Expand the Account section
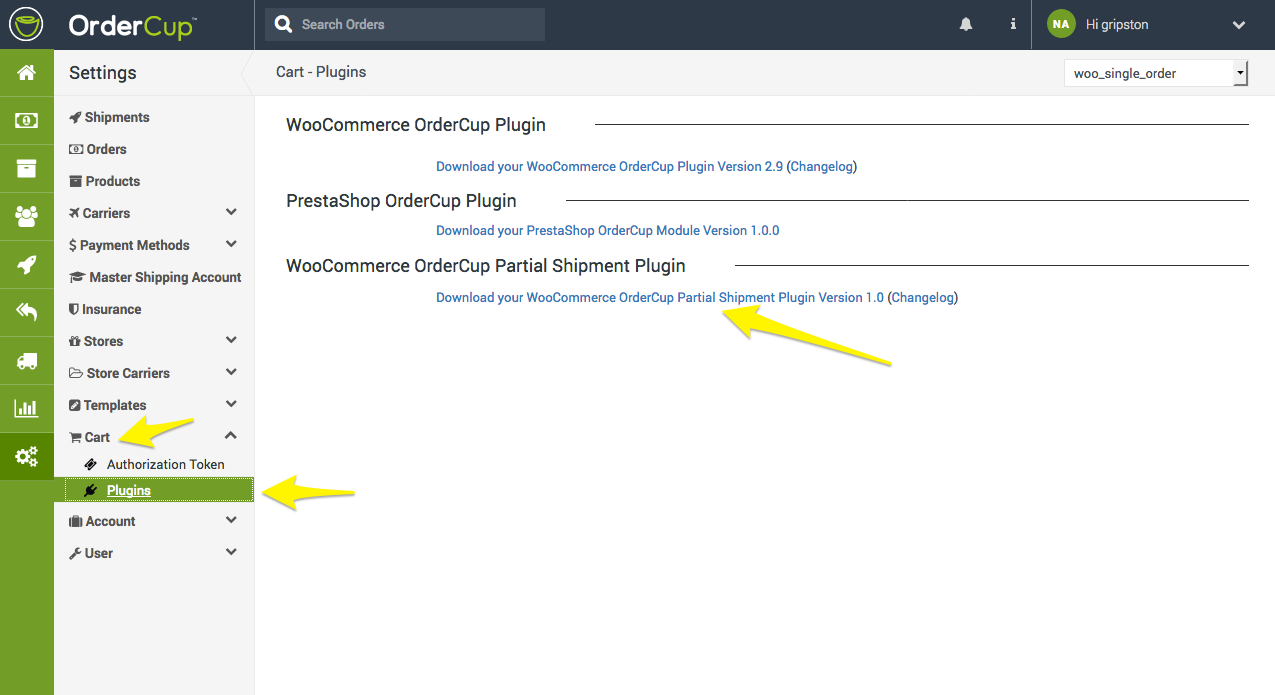This screenshot has width=1275, height=695. tap(155, 521)
